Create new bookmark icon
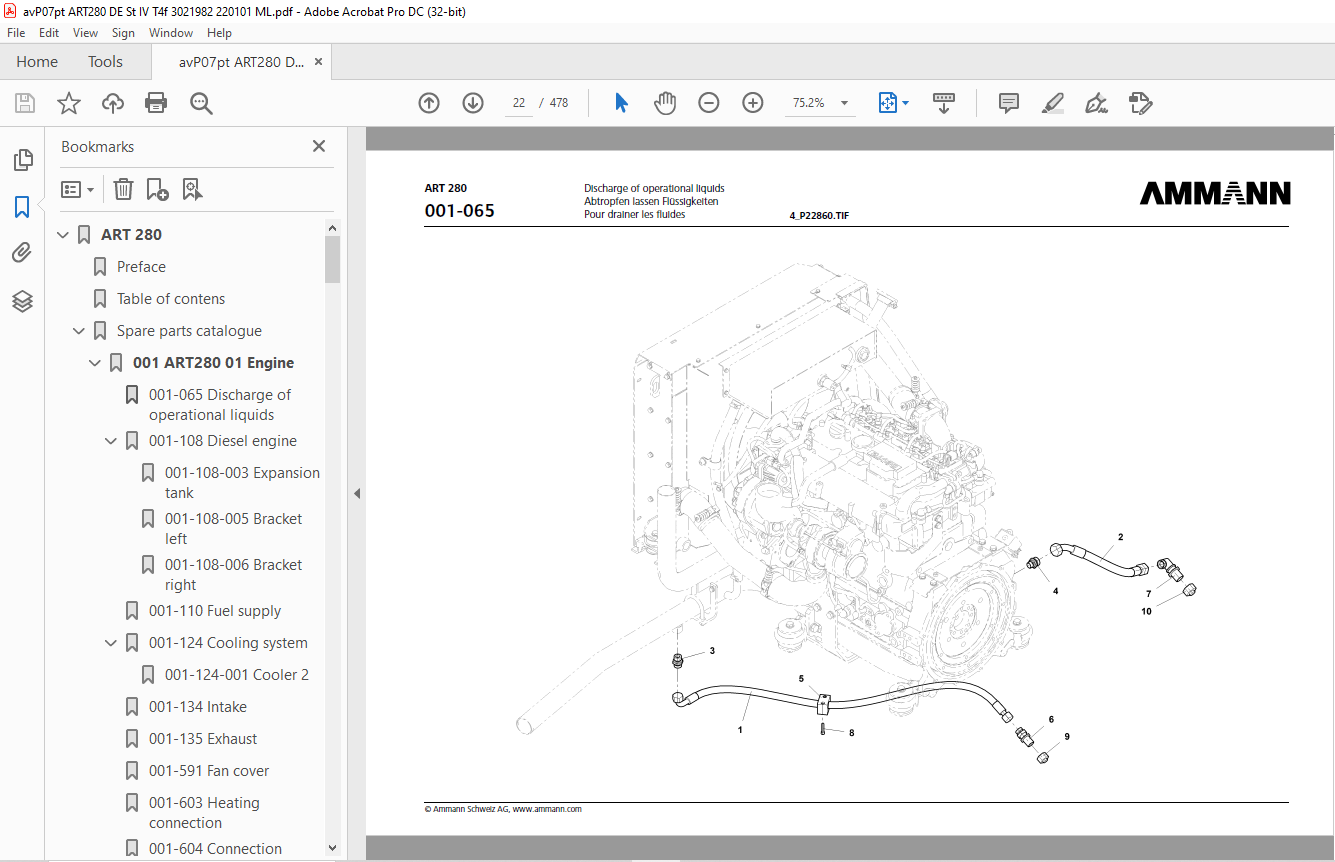Screen dimensions: 1335x862 tap(157, 189)
